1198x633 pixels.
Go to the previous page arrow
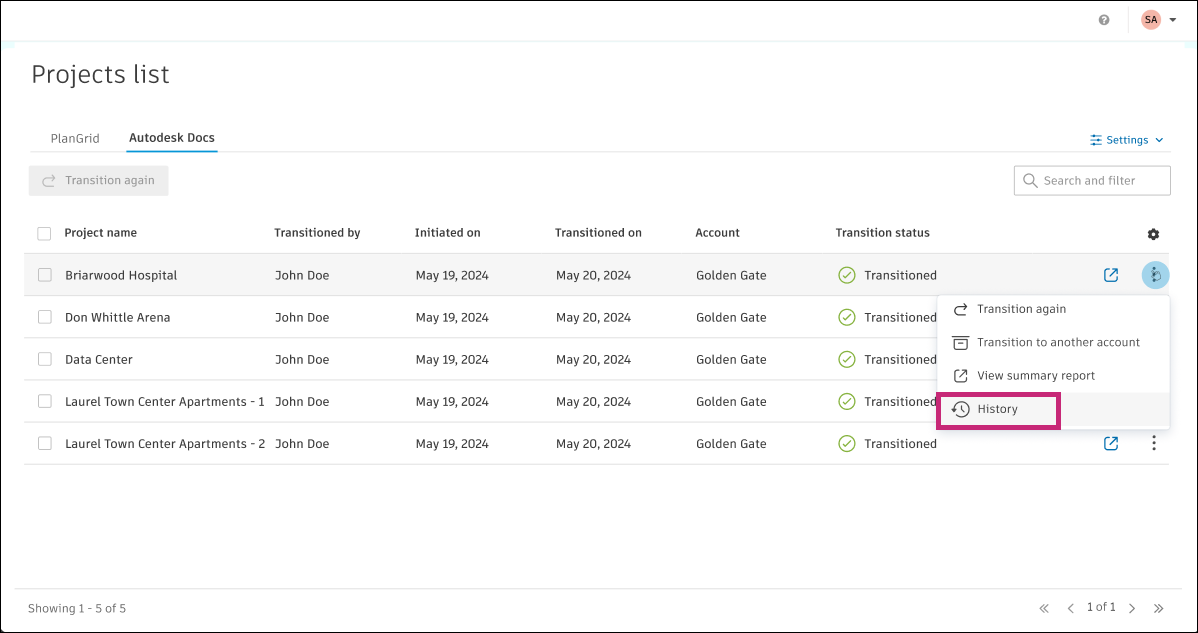pyautogui.click(x=1070, y=608)
